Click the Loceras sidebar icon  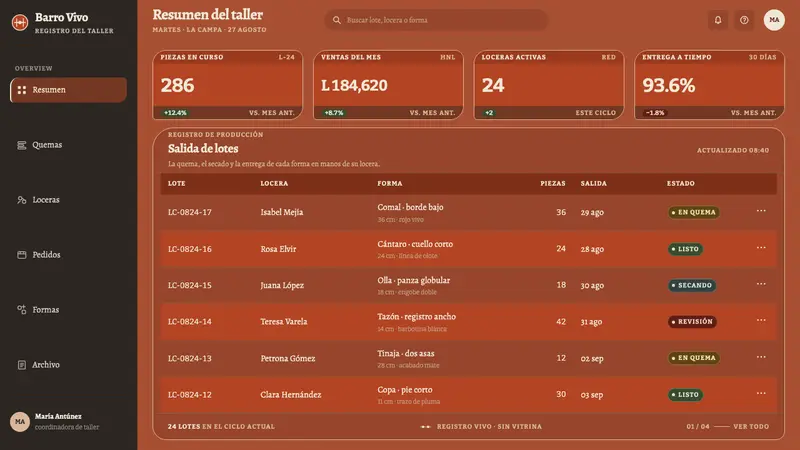(21, 200)
